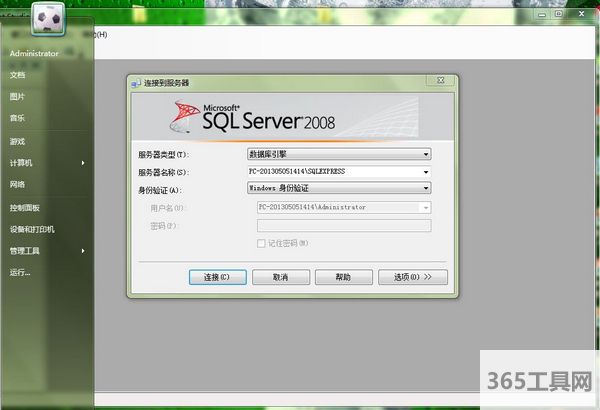Click the disabled username (用户名) dropdown arrow

click(426, 207)
